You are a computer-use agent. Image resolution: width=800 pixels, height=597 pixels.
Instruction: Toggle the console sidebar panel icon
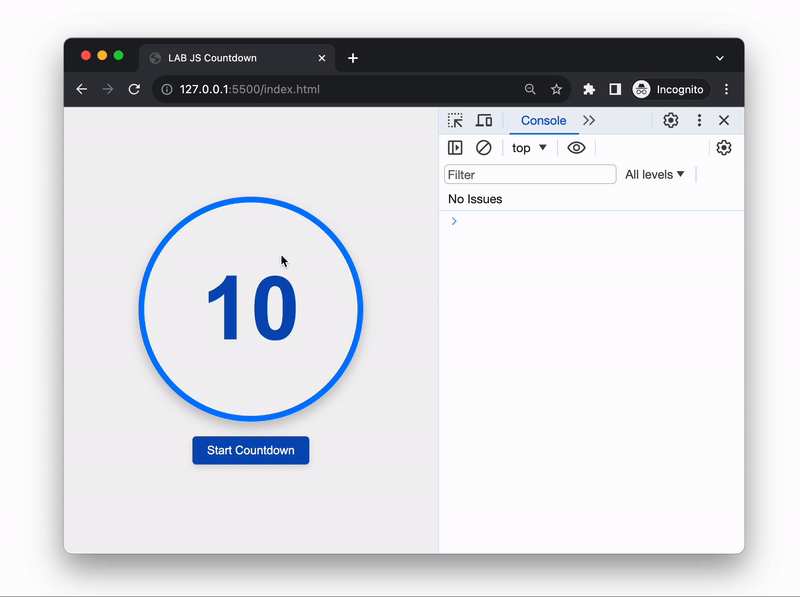[455, 148]
